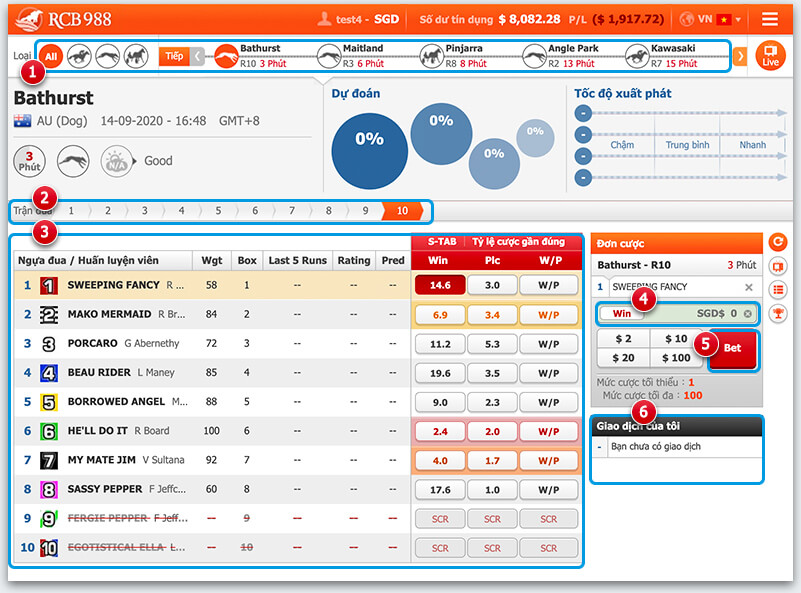This screenshot has height=593, width=801.
Task: Open the hamburger menu in header
Action: pos(769,19)
